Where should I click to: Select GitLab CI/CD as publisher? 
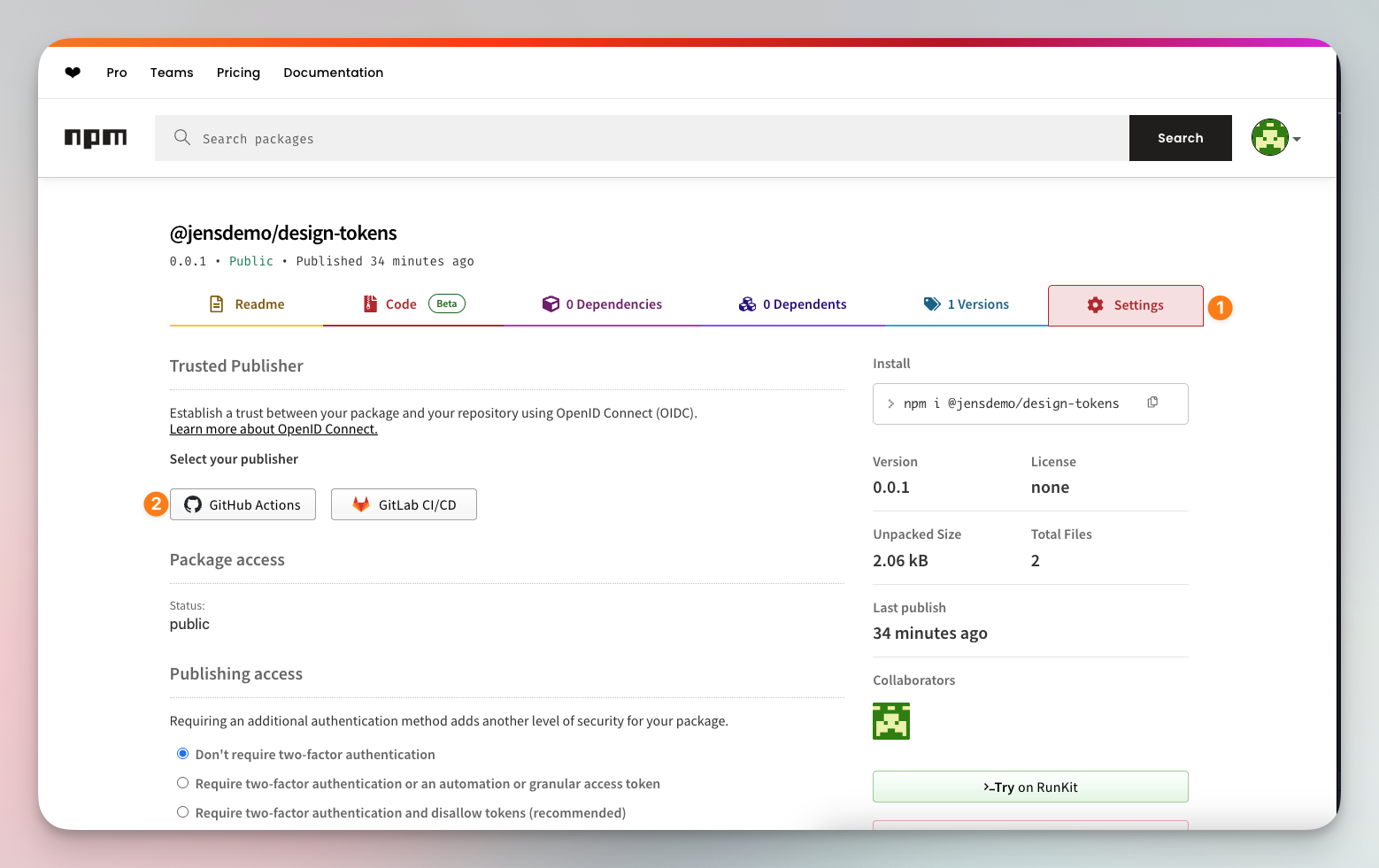[404, 504]
